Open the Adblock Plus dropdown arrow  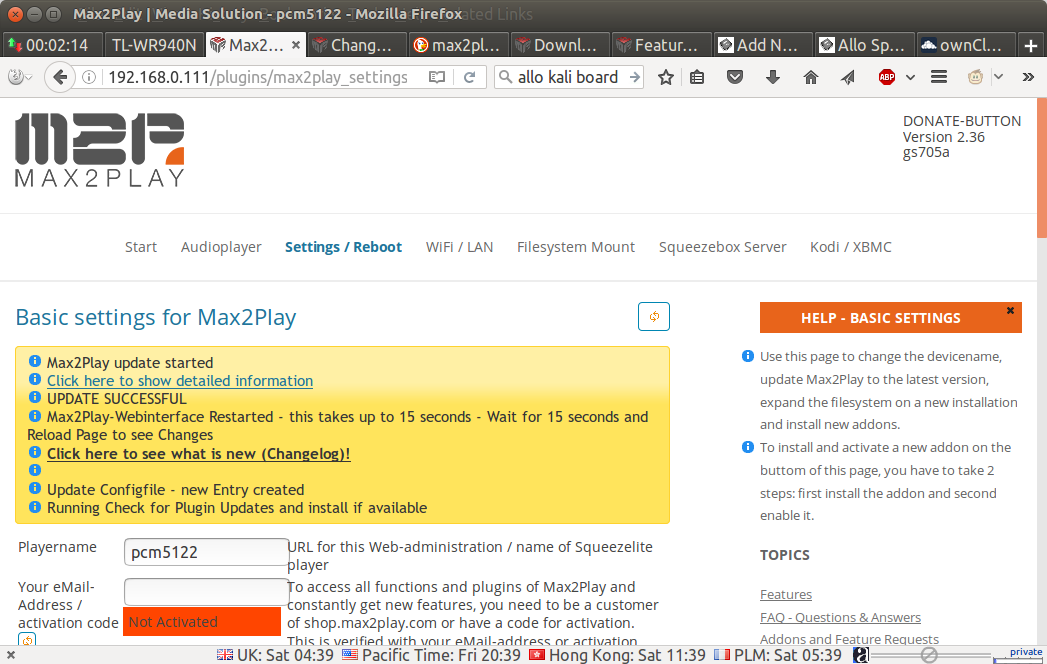(910, 77)
